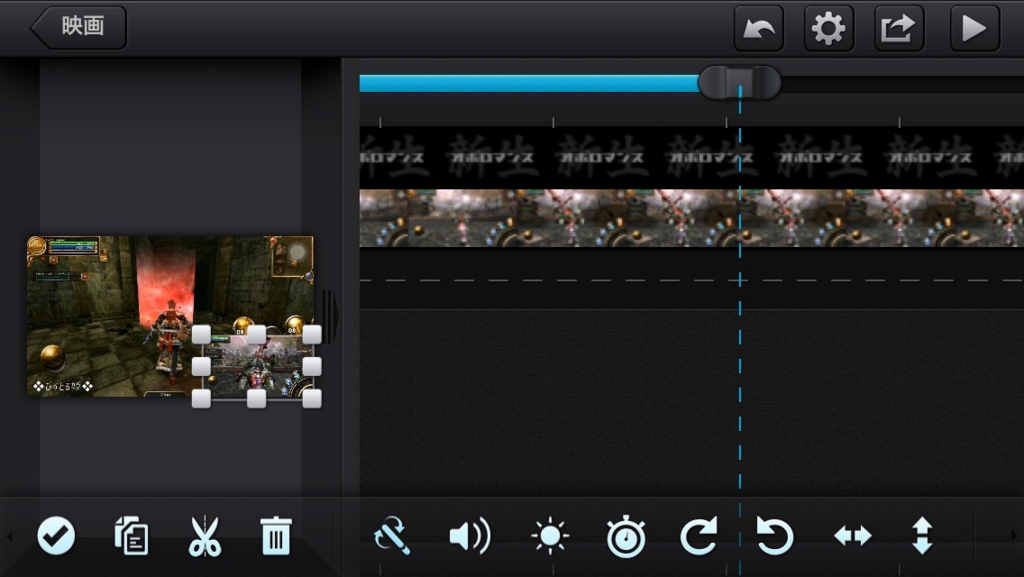Select the title text track clip
This screenshot has height=577, width=1024.
[x=692, y=157]
